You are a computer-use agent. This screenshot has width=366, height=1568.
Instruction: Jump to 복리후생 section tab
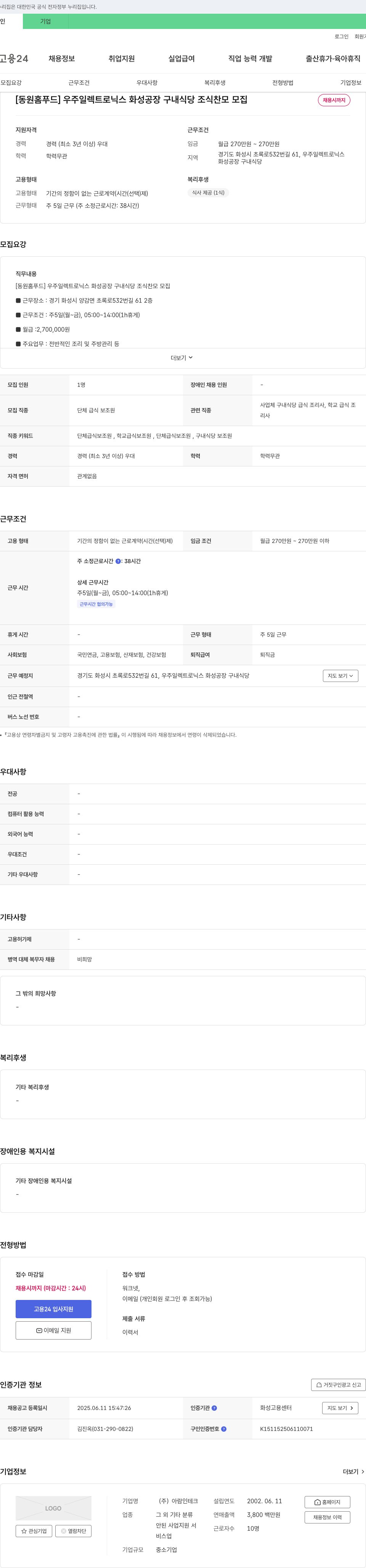pyautogui.click(x=215, y=83)
